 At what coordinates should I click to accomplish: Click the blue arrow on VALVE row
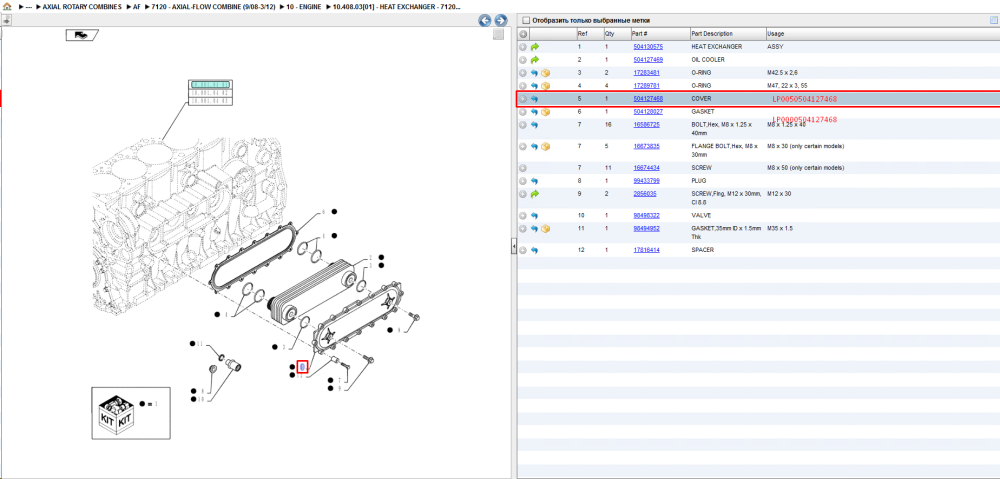coord(534,216)
